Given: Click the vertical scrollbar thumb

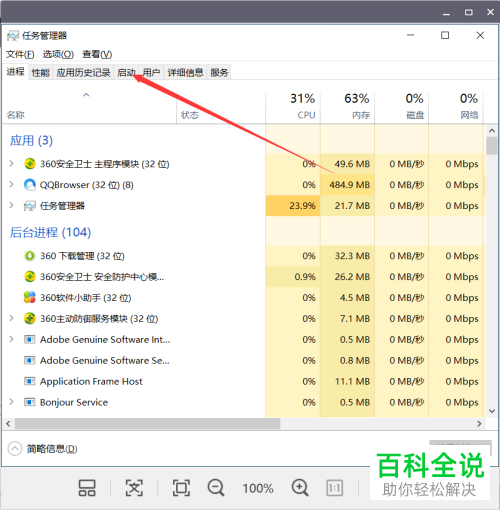Looking at the screenshot, I should pos(492,146).
